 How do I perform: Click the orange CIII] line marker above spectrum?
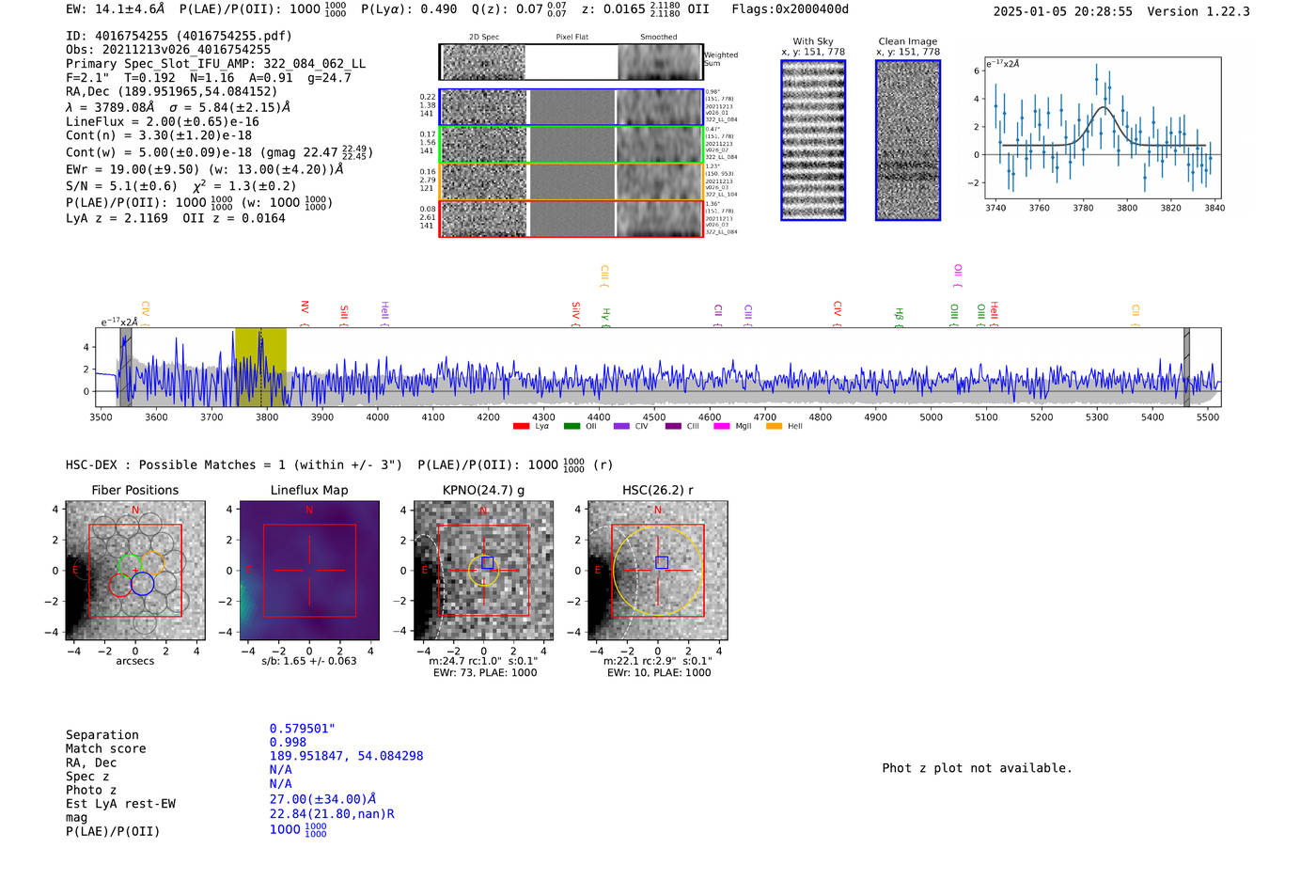[x=604, y=276]
